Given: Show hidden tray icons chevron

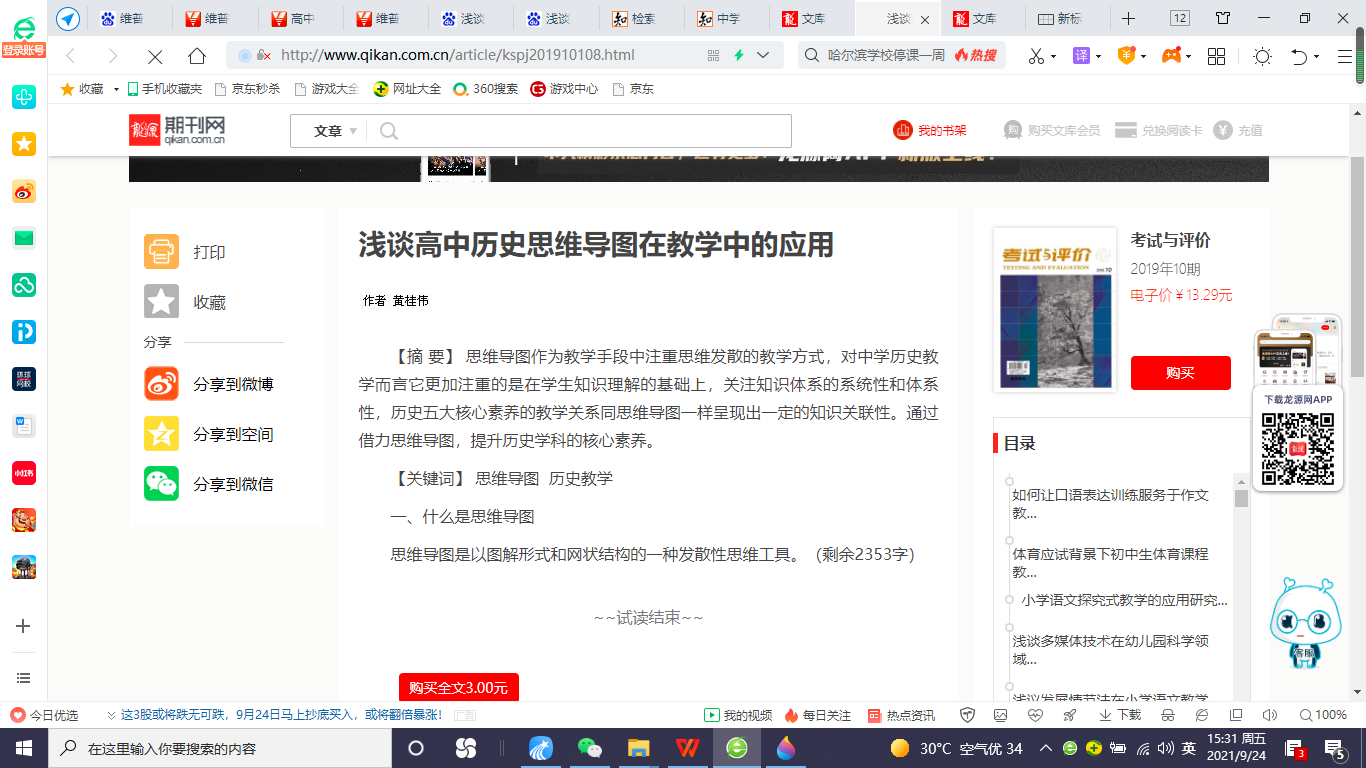Looking at the screenshot, I should coord(1045,748).
